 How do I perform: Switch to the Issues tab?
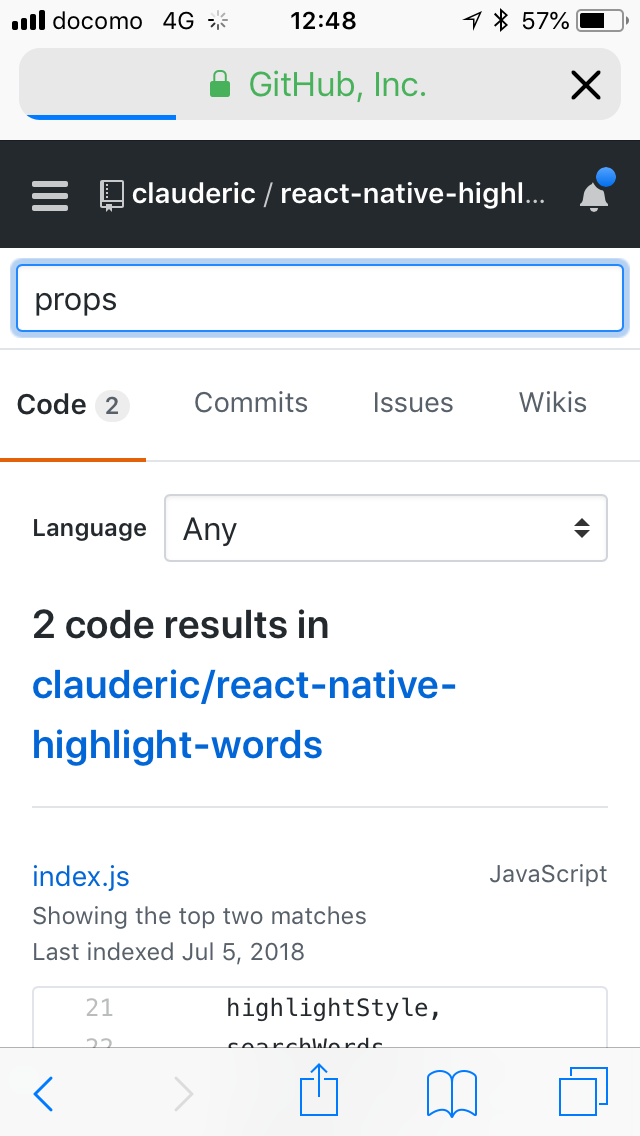412,403
